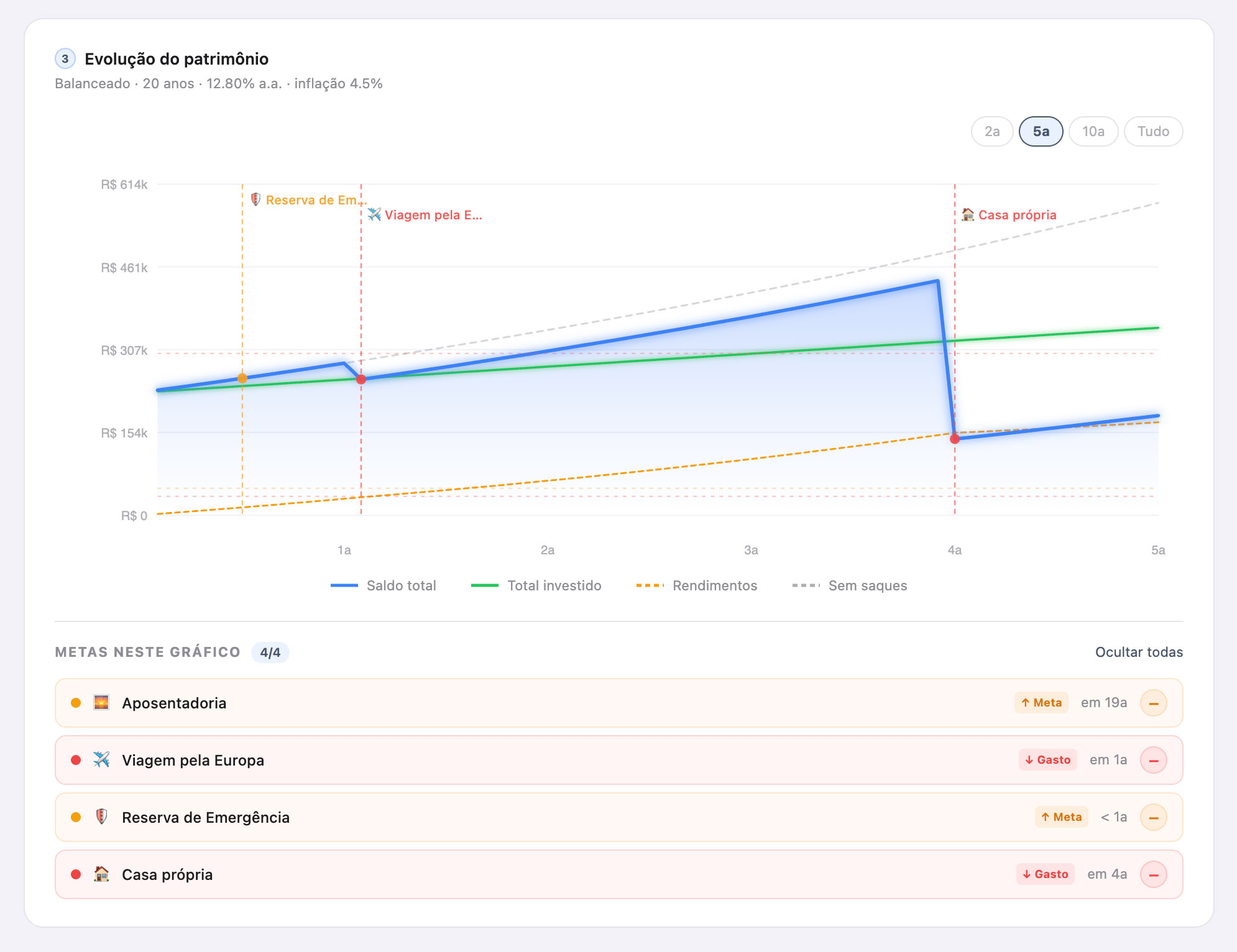Click the orange Reserva de Emergência chart point
1237x952 pixels.
pyautogui.click(x=242, y=378)
